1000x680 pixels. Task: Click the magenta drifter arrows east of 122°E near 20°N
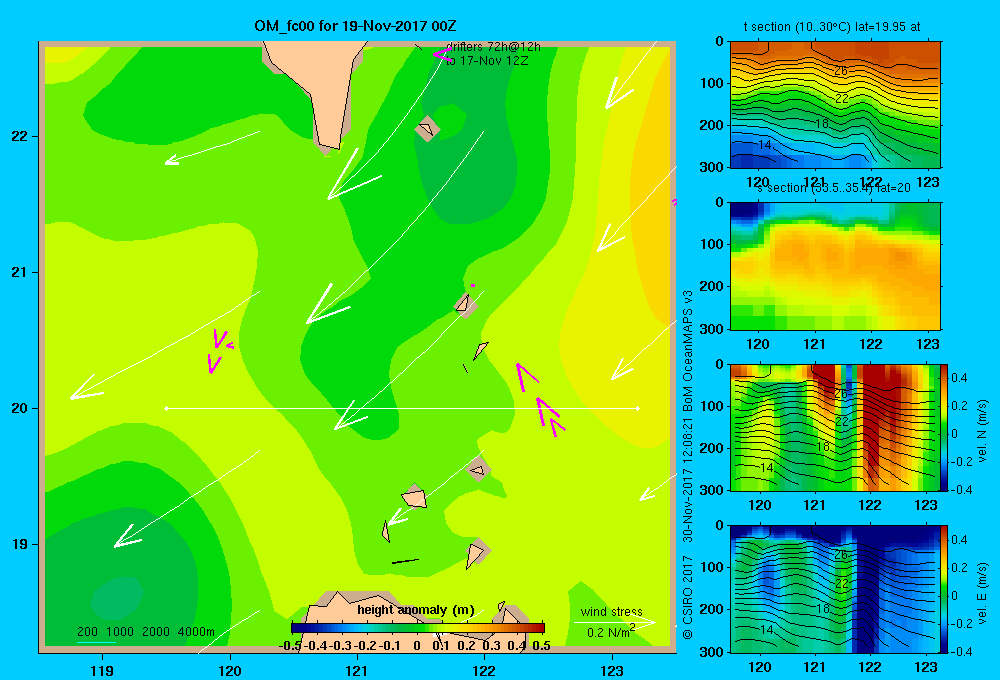click(541, 399)
